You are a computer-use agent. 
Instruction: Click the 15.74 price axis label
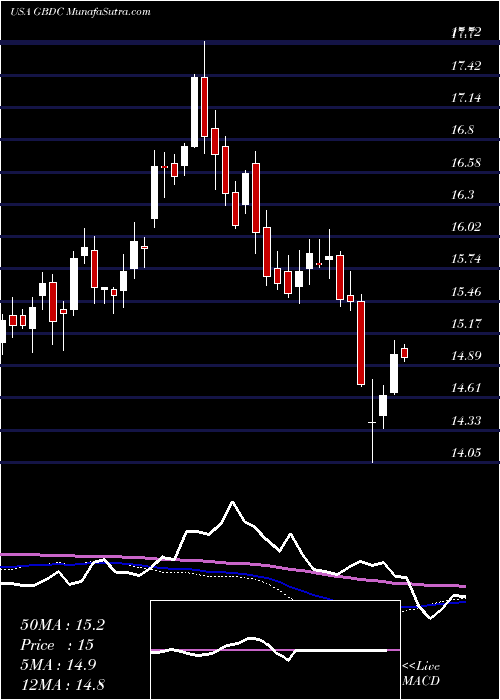coord(466,258)
